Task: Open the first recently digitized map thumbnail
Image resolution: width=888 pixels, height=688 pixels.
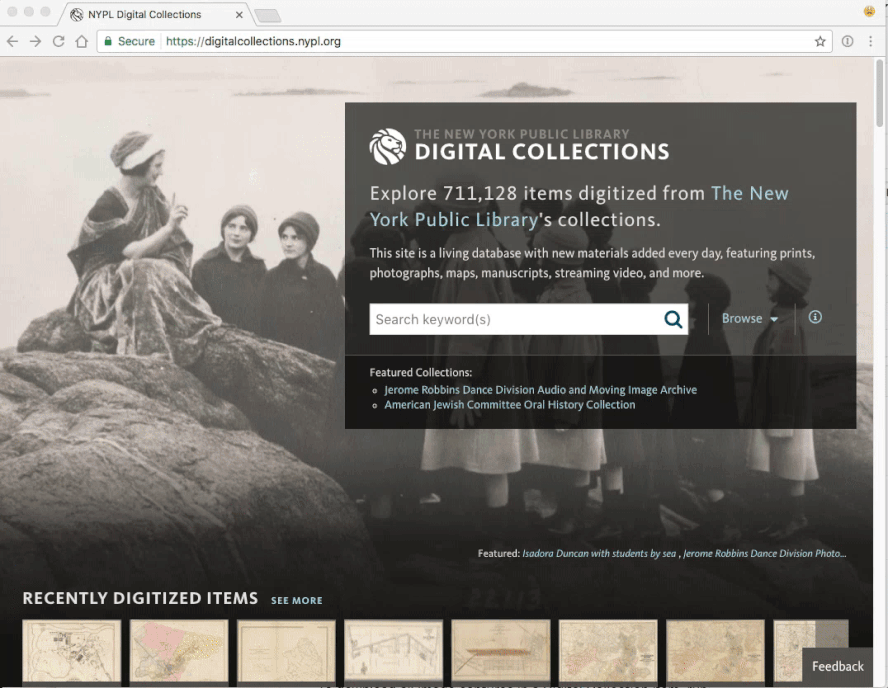Action: tap(71, 651)
